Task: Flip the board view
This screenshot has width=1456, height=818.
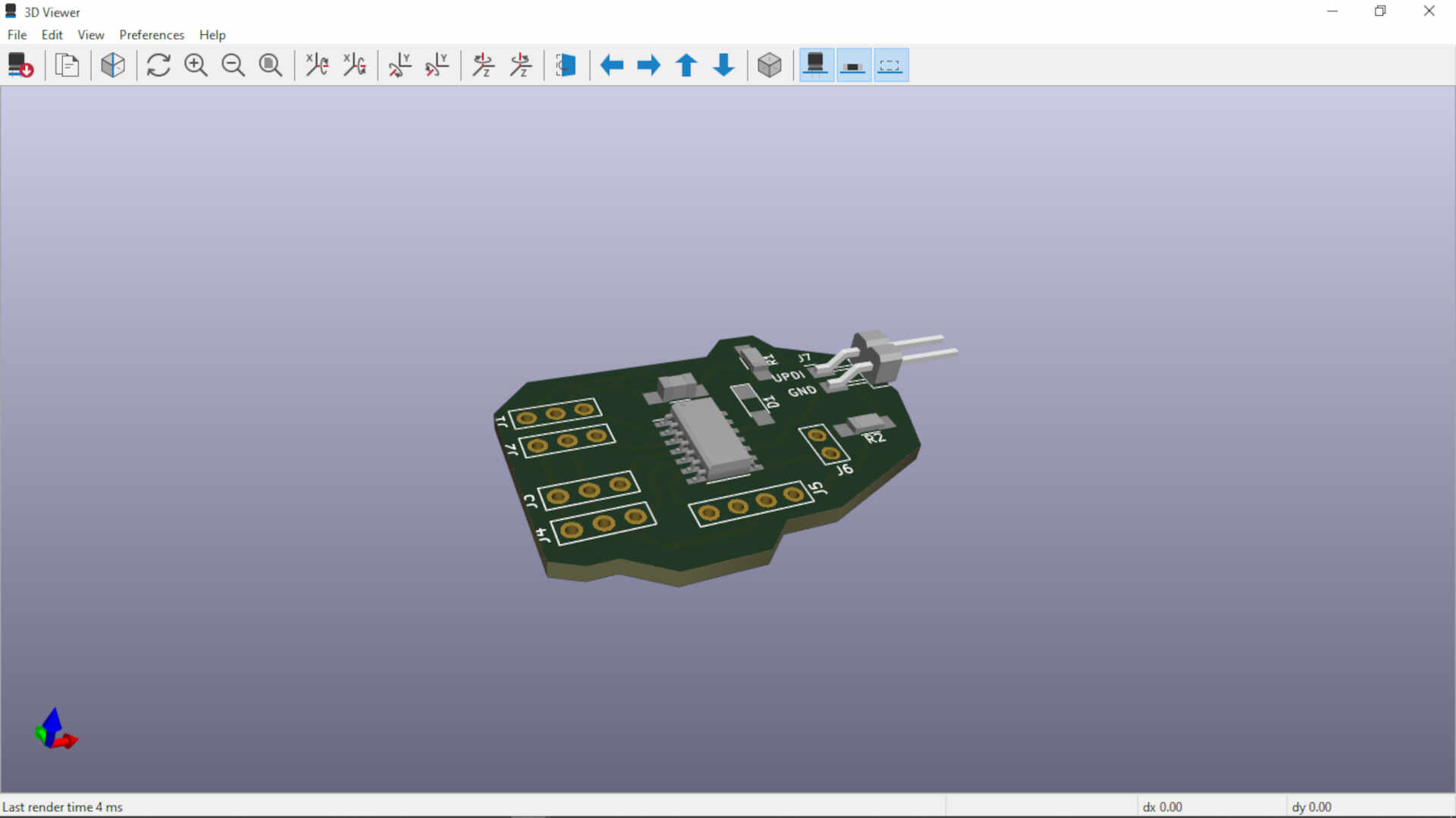Action: point(566,65)
